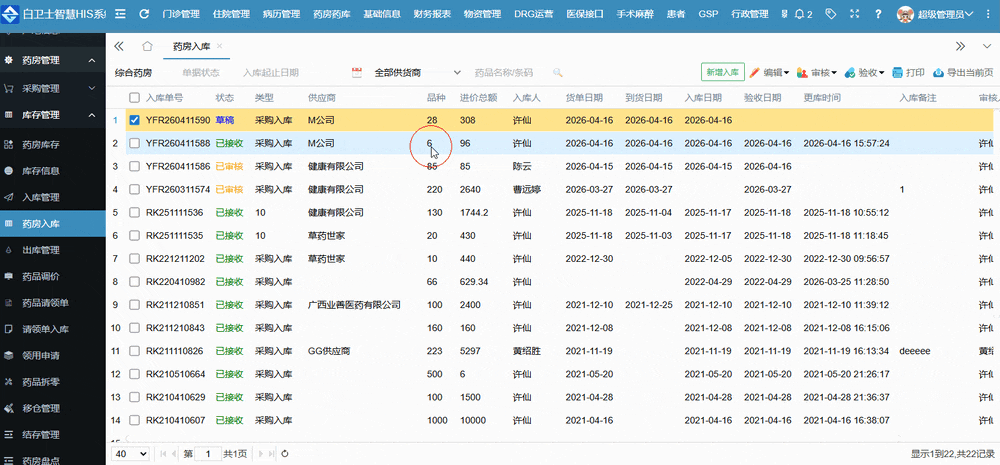The image size is (1000, 465).
Task: Tick the select-all checkbox in table header
Action: click(134, 98)
